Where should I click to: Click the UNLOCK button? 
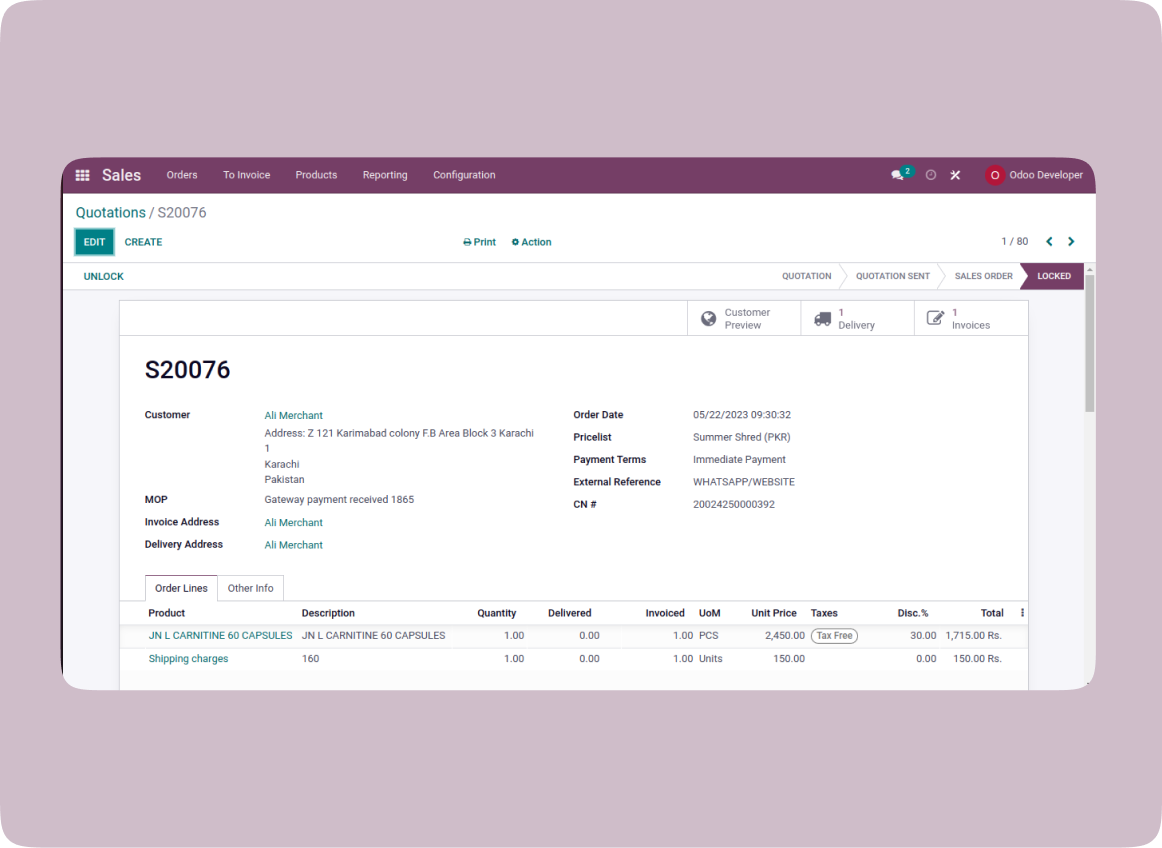104,276
